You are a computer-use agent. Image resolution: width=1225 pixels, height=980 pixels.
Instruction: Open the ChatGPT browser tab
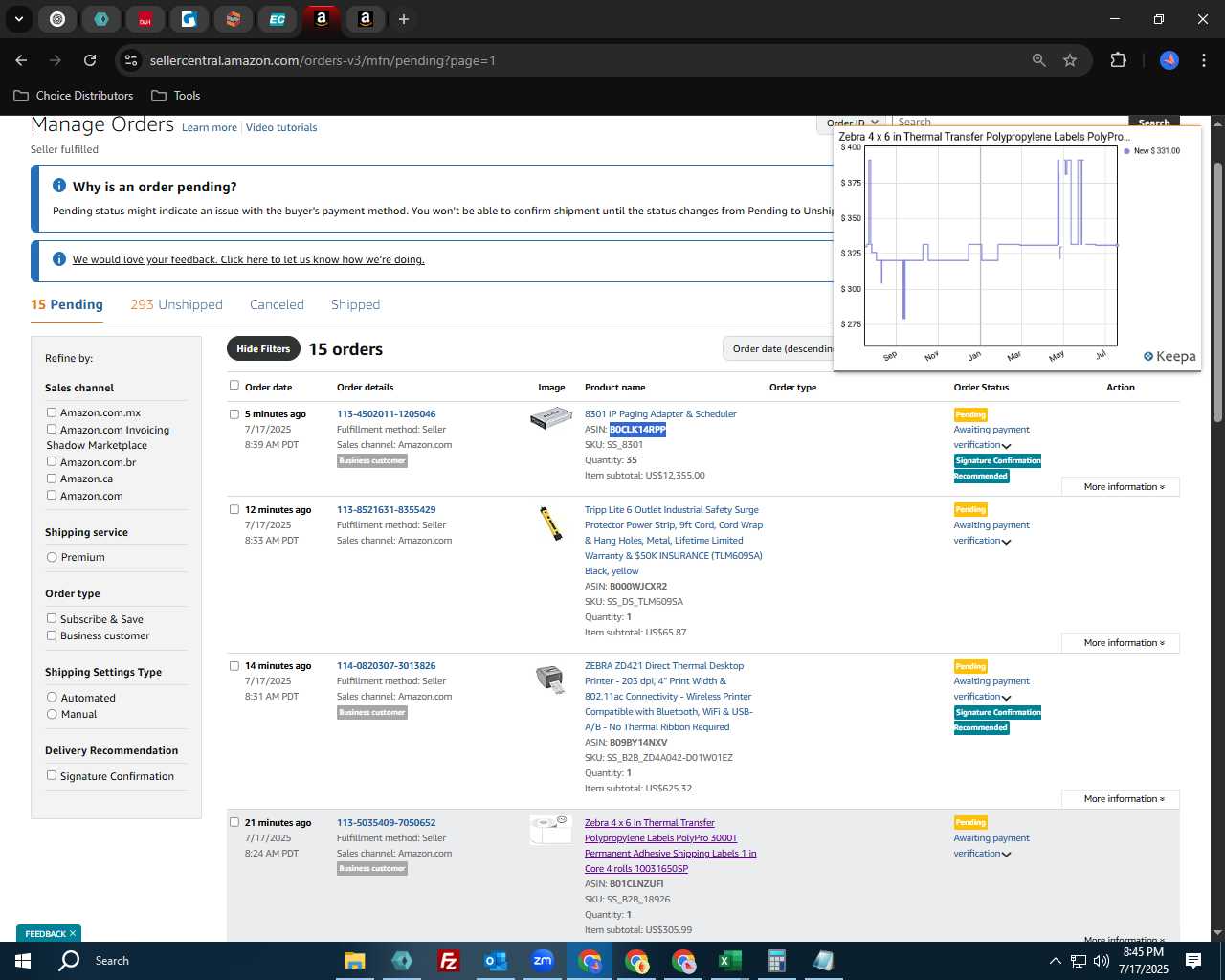pyautogui.click(x=57, y=19)
